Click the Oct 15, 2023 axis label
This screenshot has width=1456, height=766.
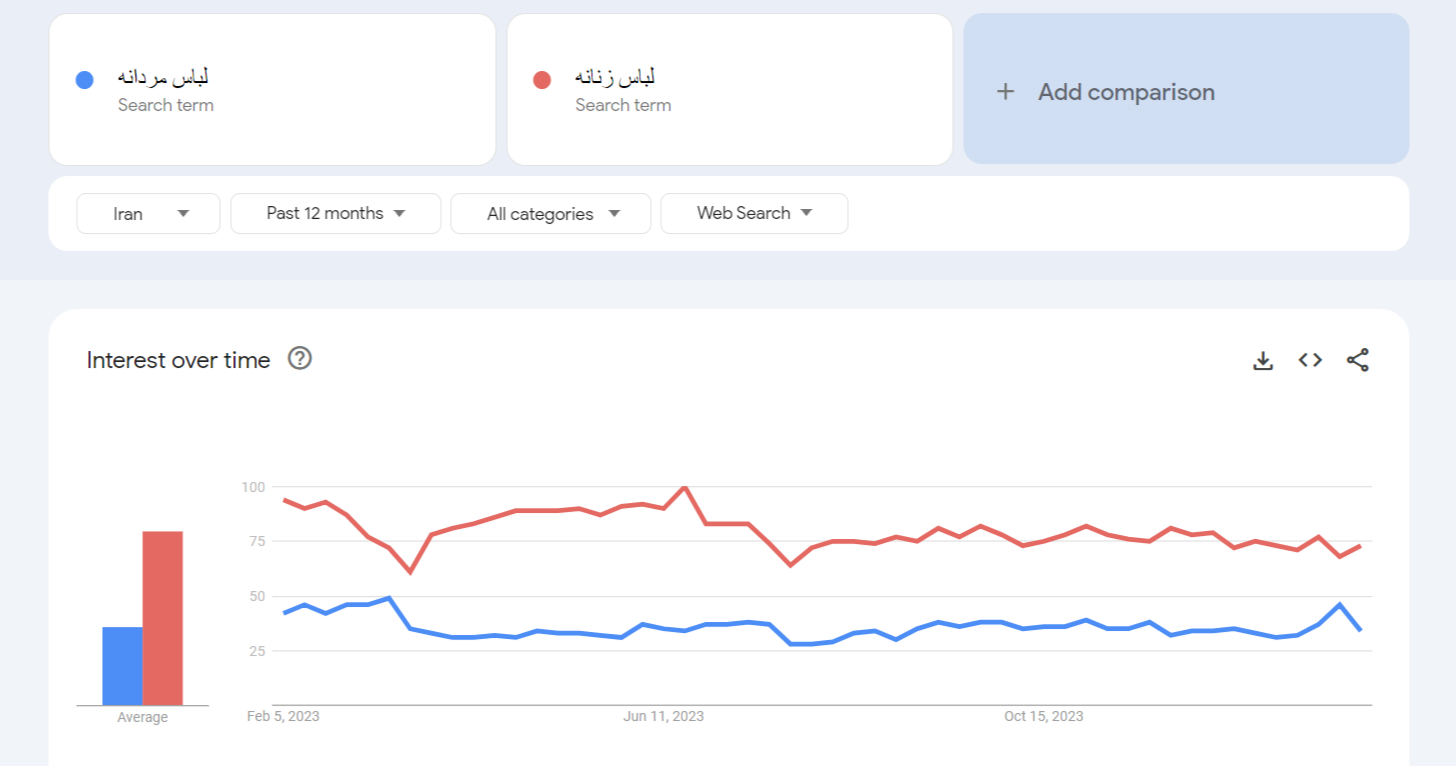click(x=1044, y=717)
